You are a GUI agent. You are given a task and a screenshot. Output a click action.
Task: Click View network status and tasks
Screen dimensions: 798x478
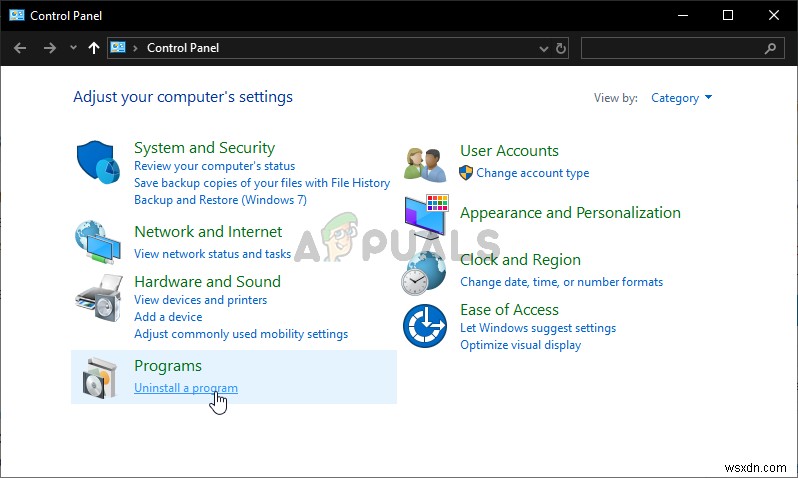point(212,254)
